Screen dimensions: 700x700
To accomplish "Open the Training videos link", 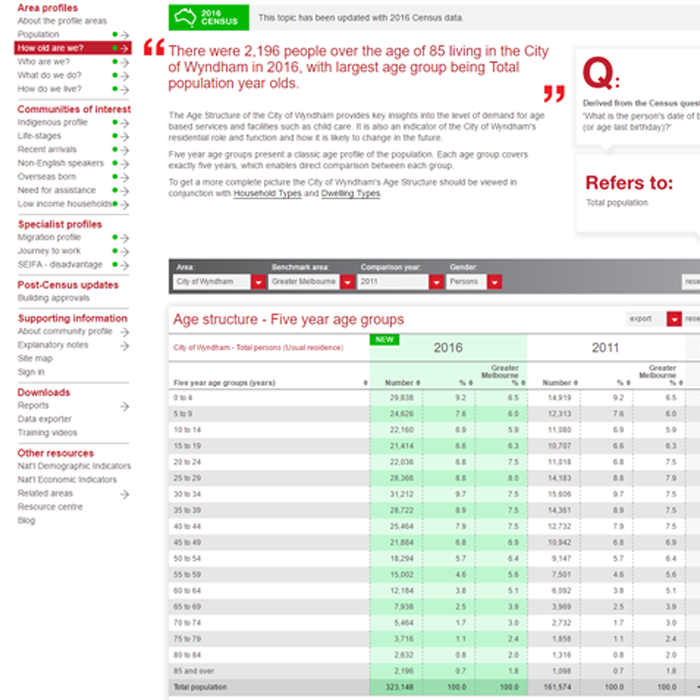I will 47,433.
